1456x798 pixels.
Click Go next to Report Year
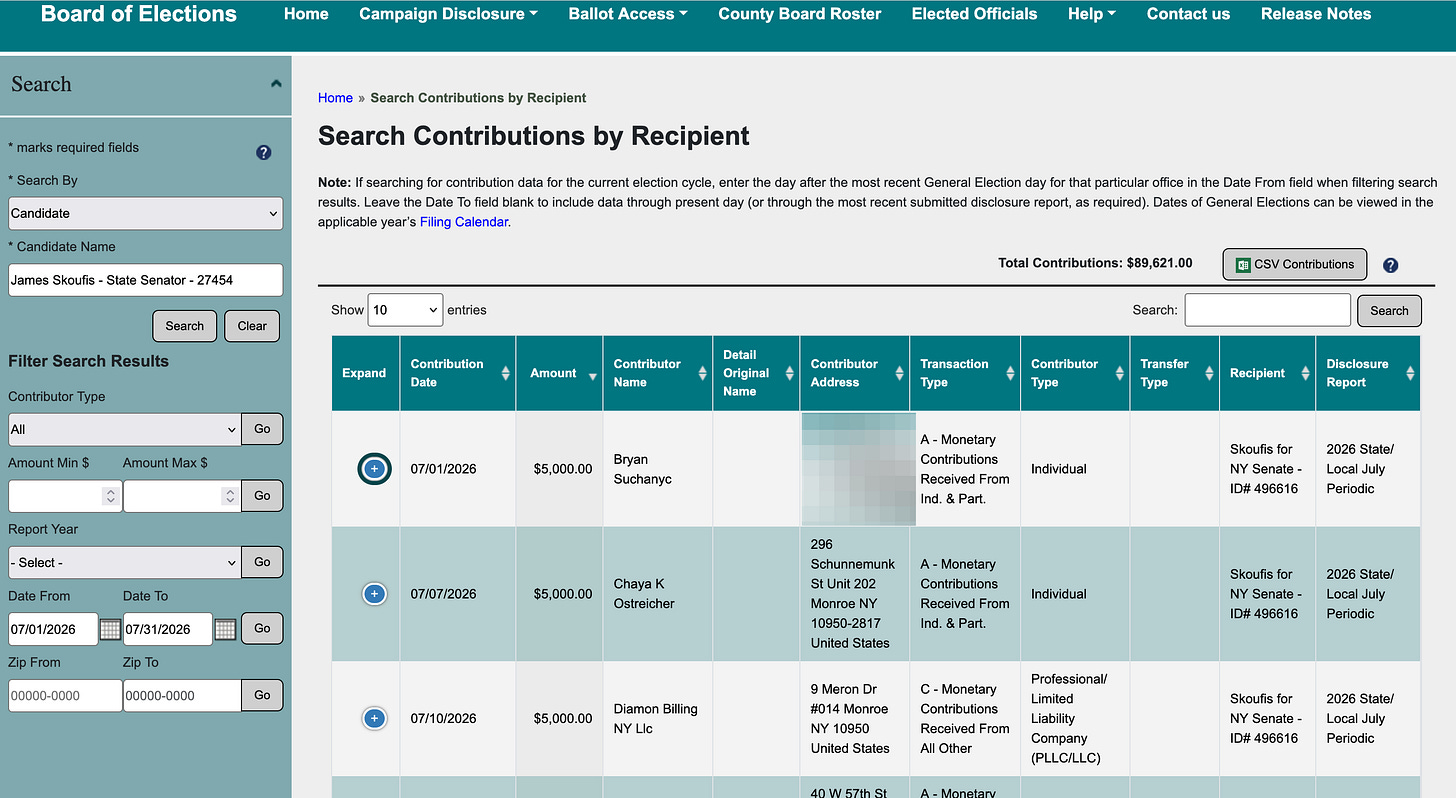(262, 562)
